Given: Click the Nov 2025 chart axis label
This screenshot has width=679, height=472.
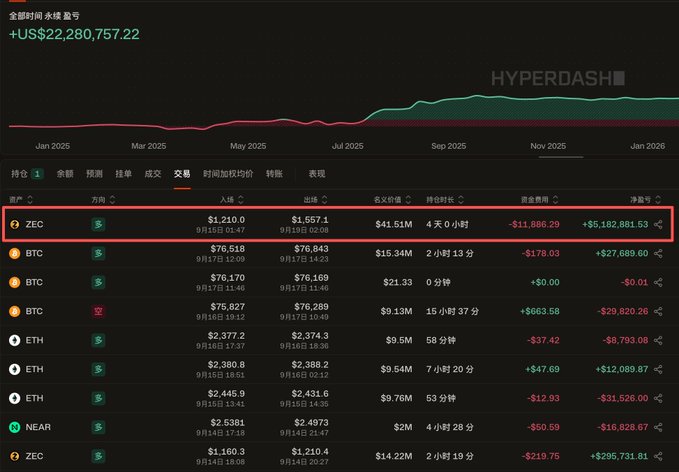Looking at the screenshot, I should pyautogui.click(x=548, y=146).
